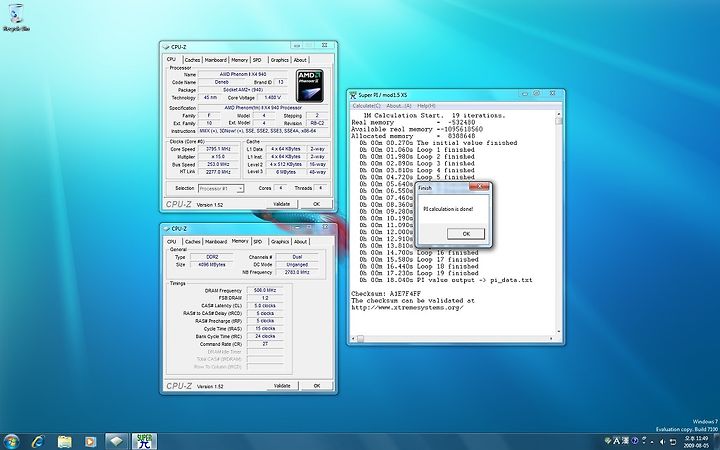Open Windows Explorer folder in taskbar
The image size is (720, 450).
(x=64, y=442)
